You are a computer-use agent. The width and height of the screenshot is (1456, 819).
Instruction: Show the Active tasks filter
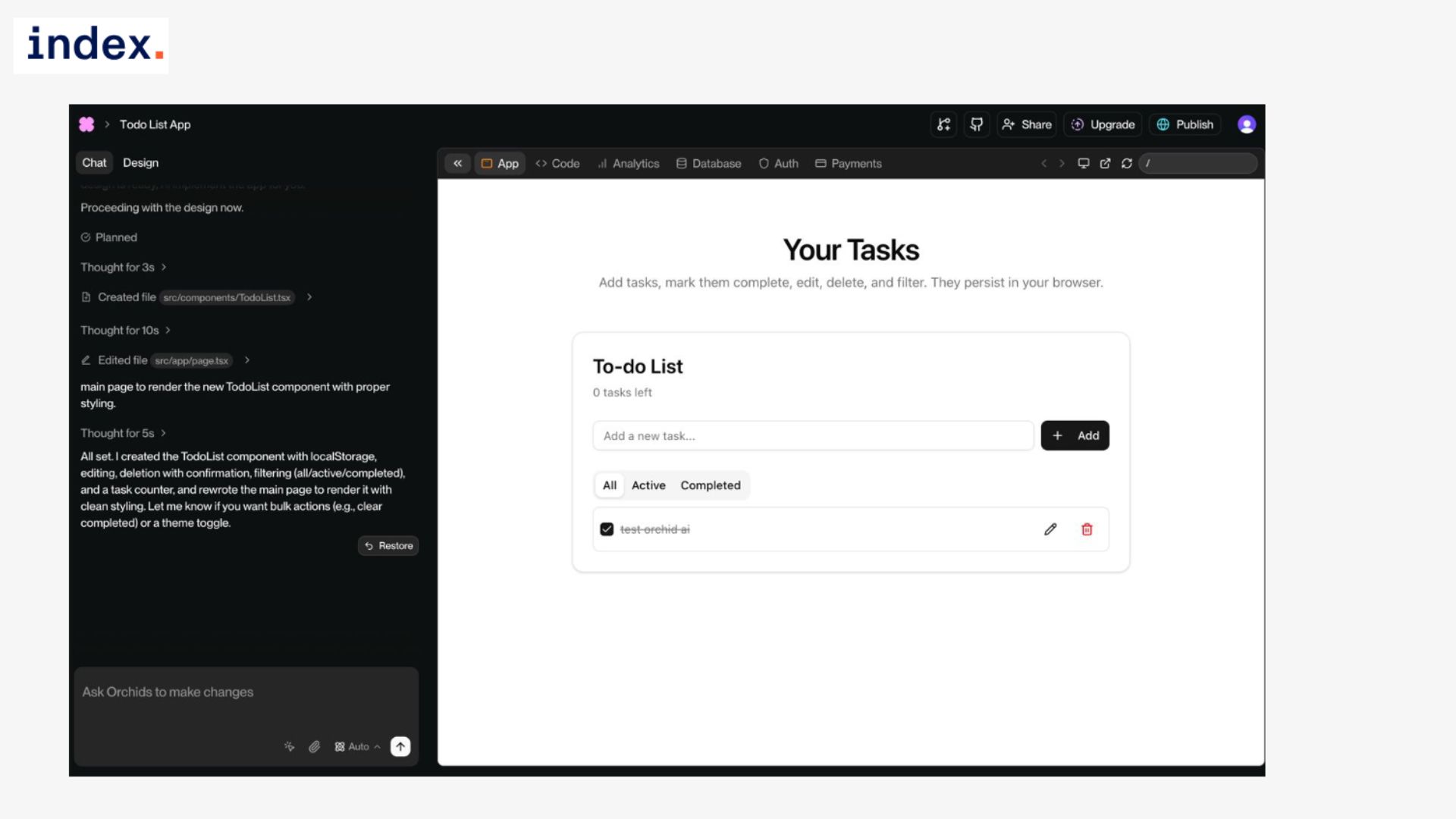tap(648, 485)
